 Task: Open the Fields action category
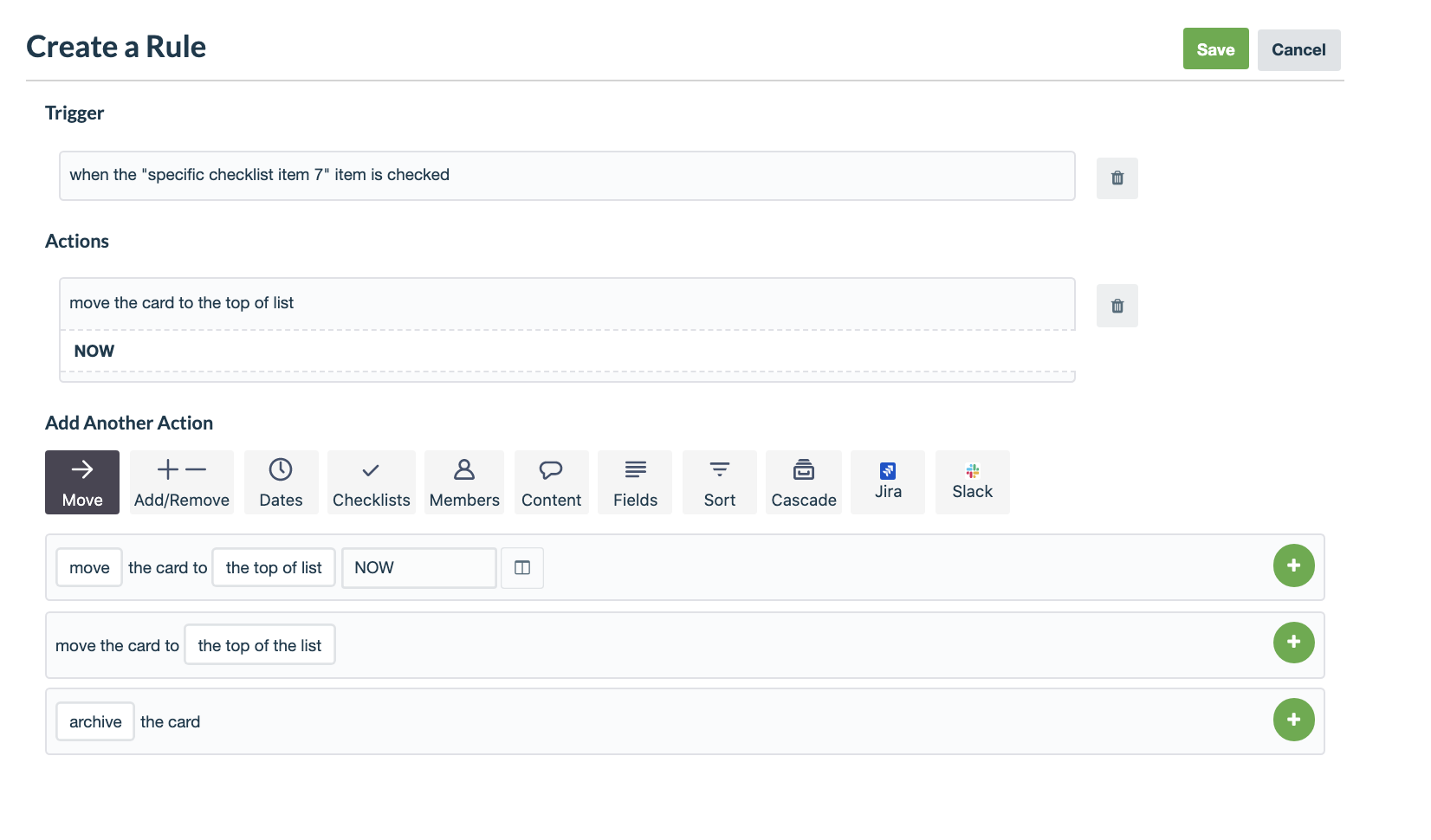[635, 481]
